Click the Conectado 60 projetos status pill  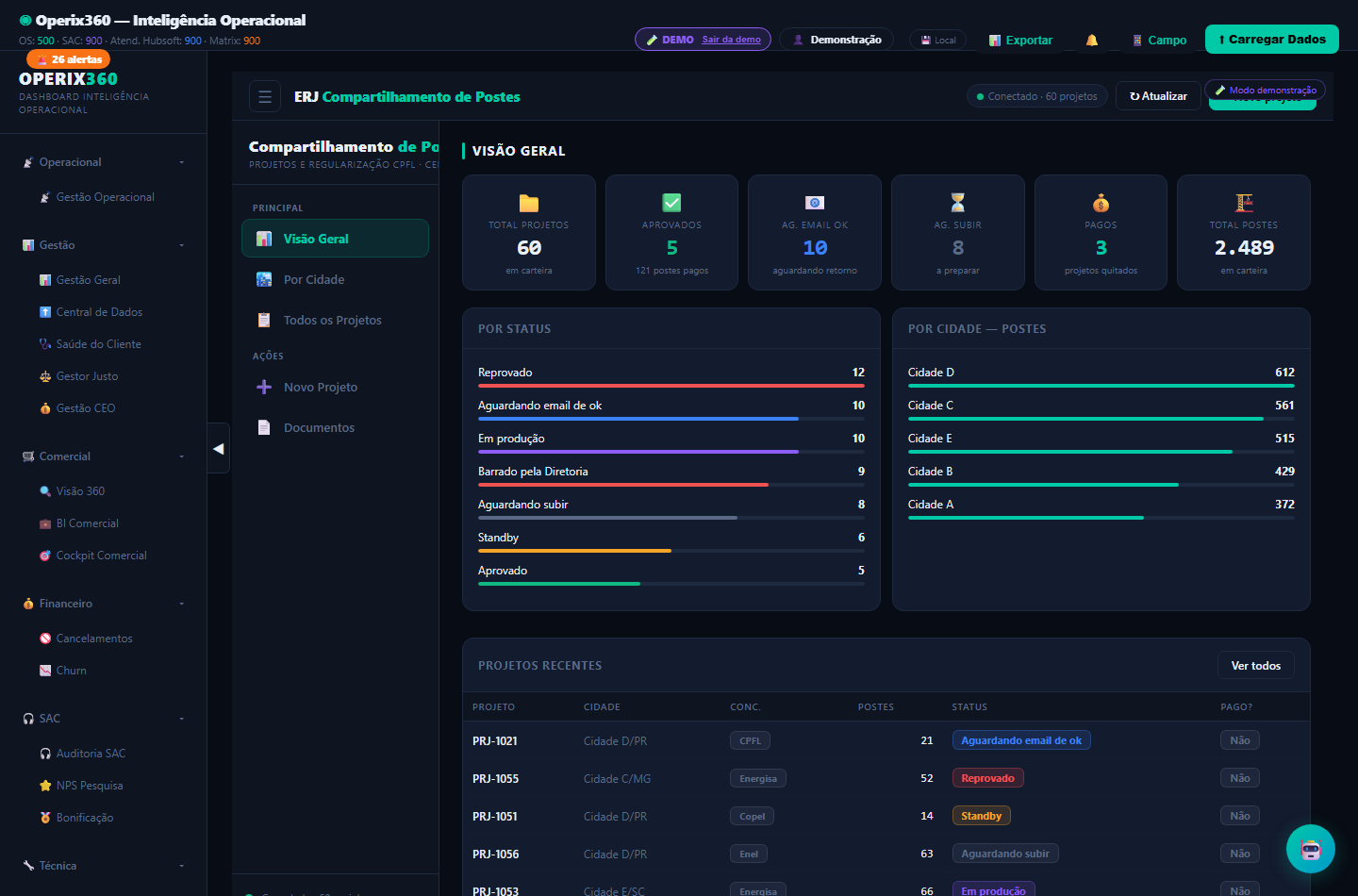point(1036,96)
